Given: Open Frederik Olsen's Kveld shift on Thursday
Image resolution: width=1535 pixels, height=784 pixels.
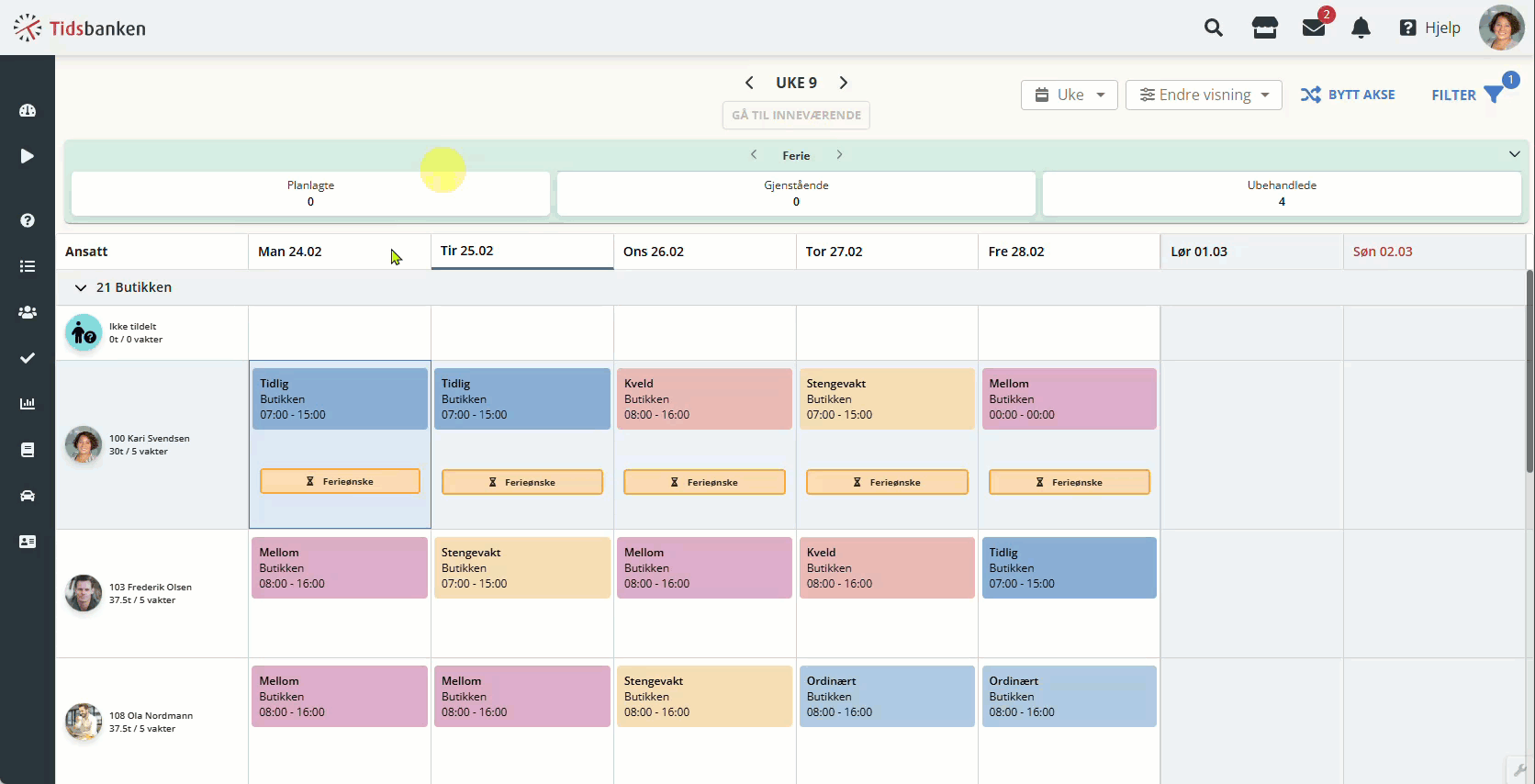Looking at the screenshot, I should click(886, 567).
